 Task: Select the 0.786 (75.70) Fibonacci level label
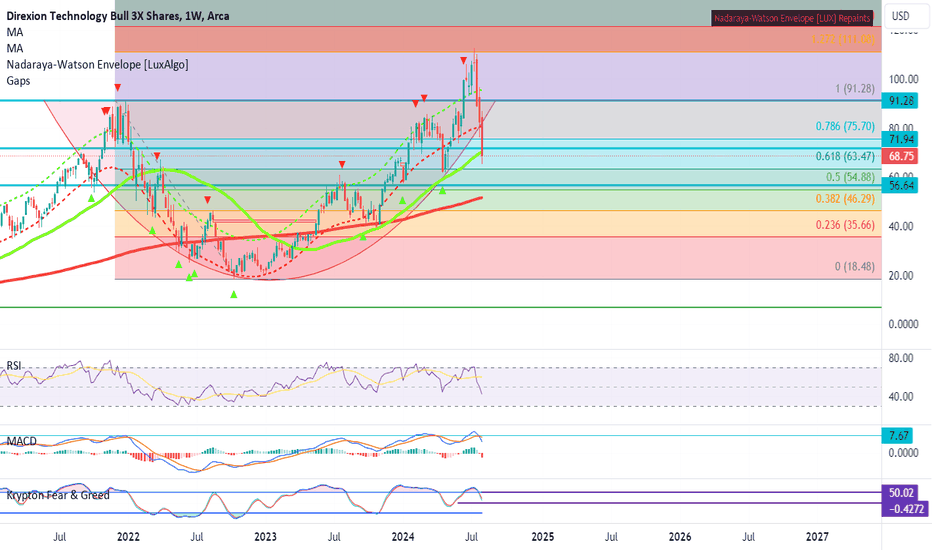(845, 126)
